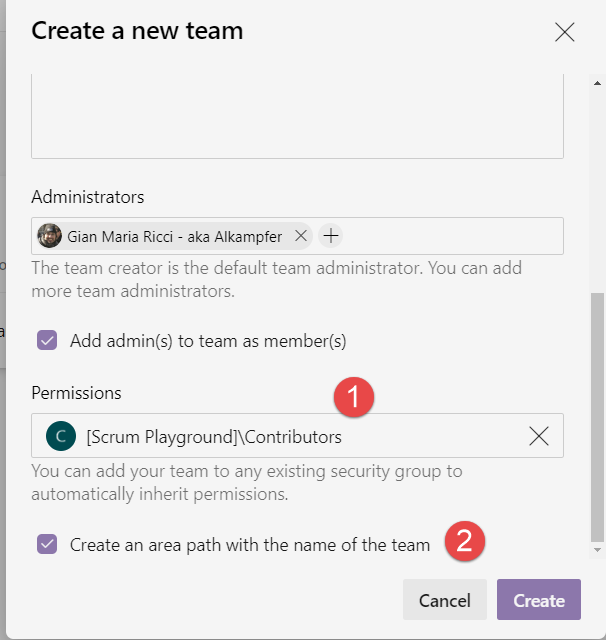Click the green C Contributors group icon
Image resolution: width=606 pixels, height=640 pixels.
[59, 437]
